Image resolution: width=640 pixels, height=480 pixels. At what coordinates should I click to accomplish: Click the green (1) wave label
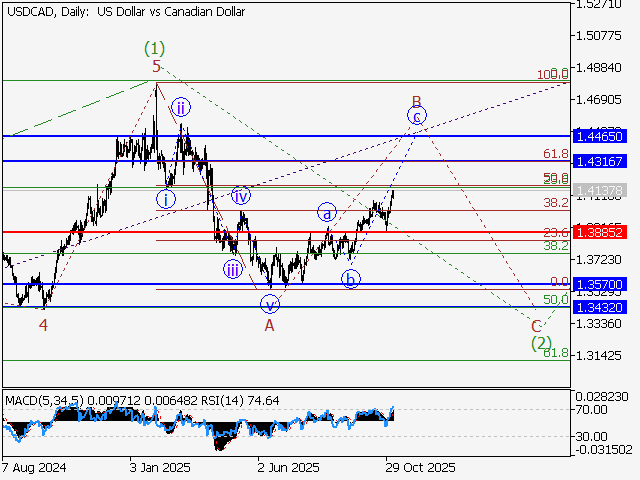[154, 47]
